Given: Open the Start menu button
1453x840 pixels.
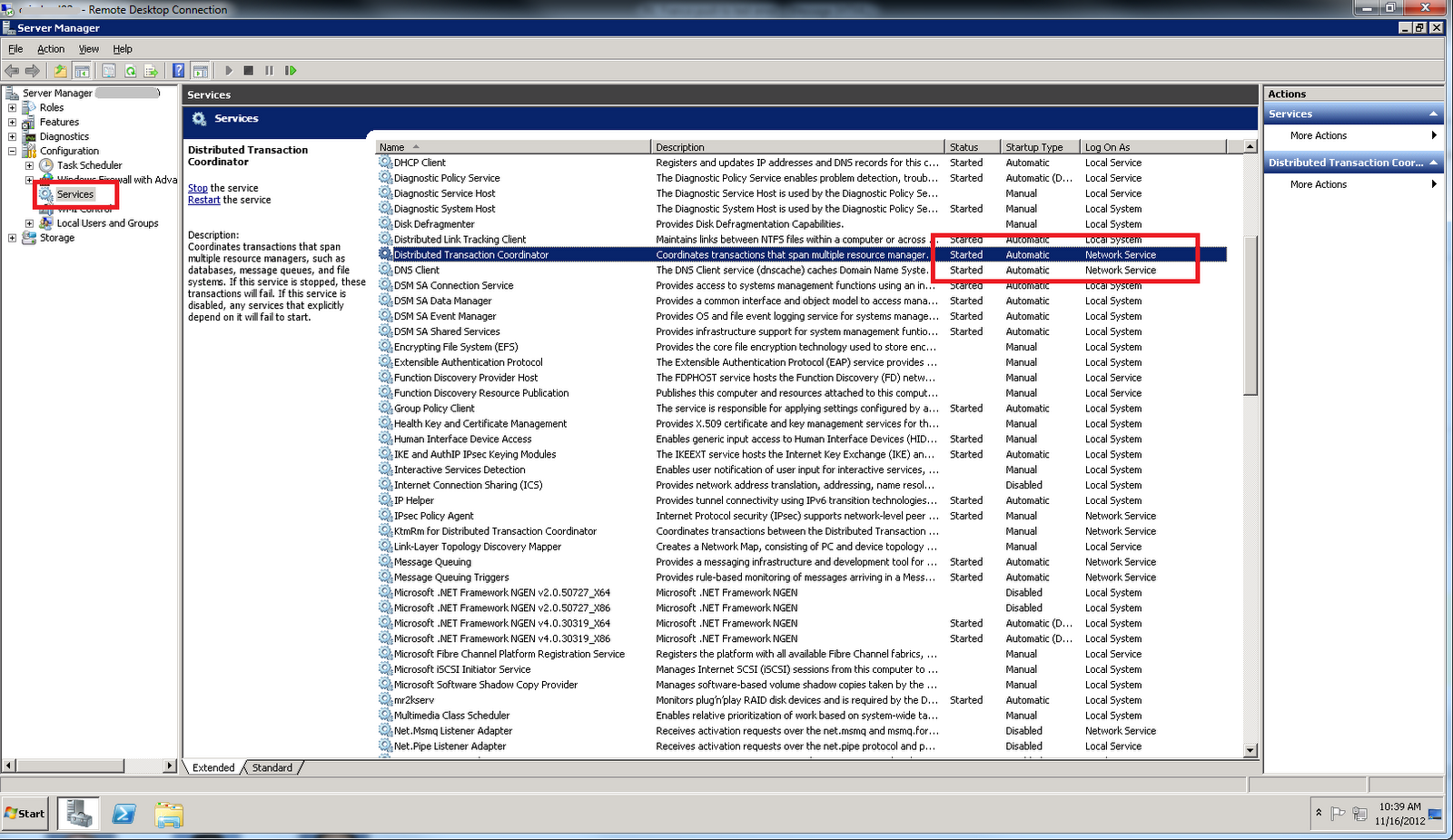Looking at the screenshot, I should click(x=25, y=814).
